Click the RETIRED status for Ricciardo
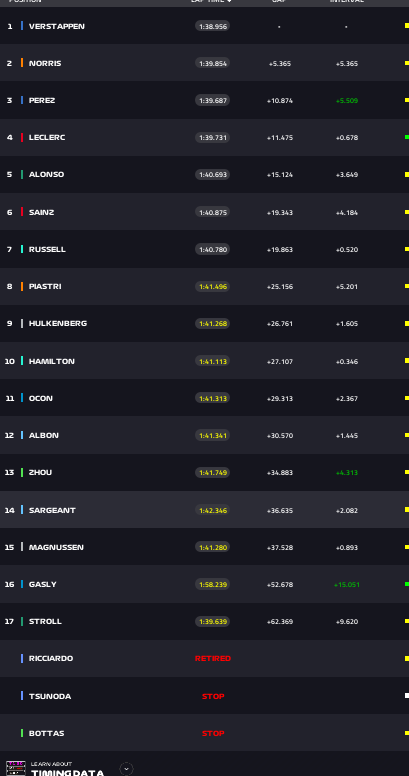This screenshot has width=409, height=776. pyautogui.click(x=213, y=658)
